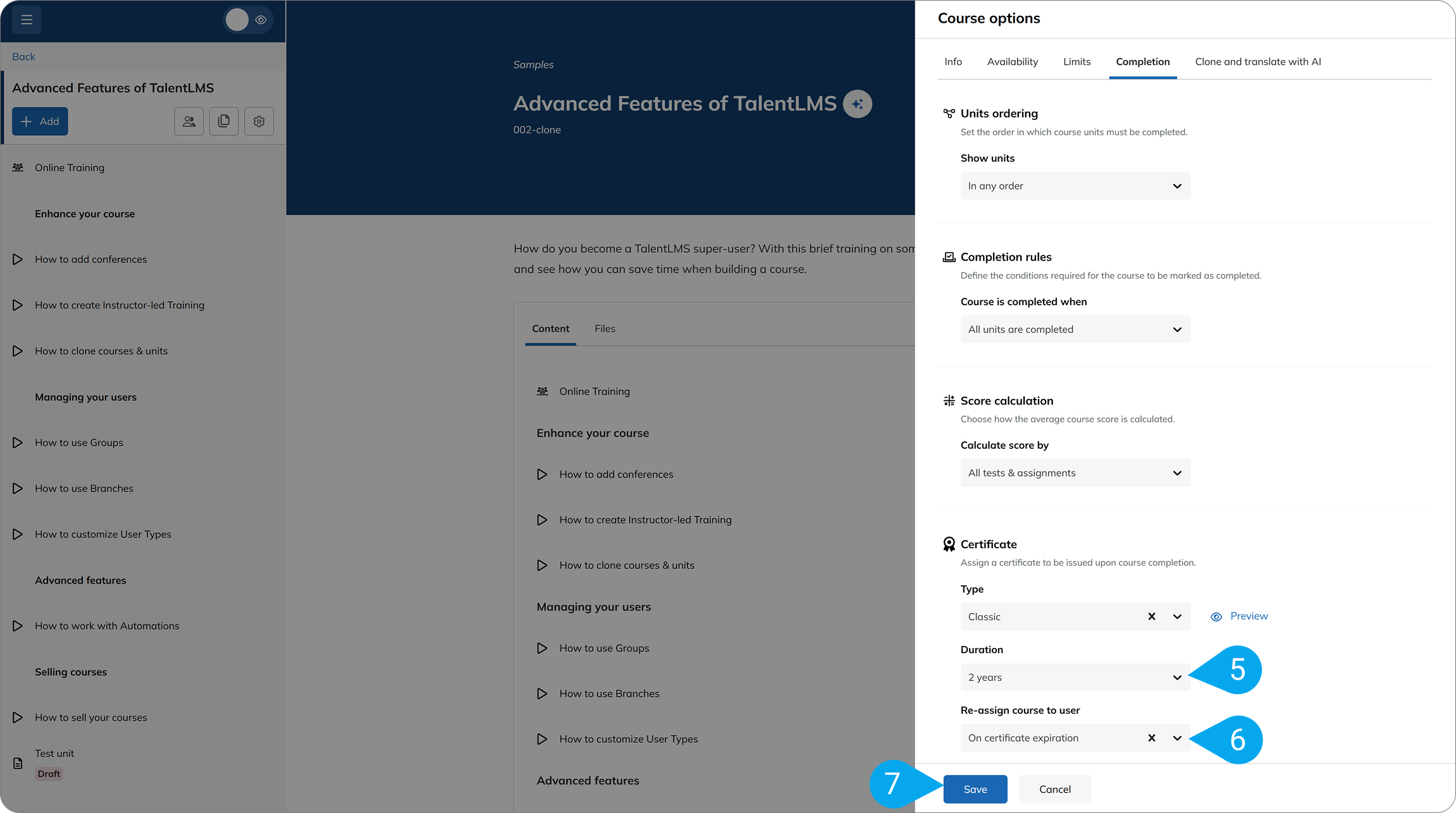Switch to the Files tab
Screen dimensions: 1456x813
click(605, 329)
